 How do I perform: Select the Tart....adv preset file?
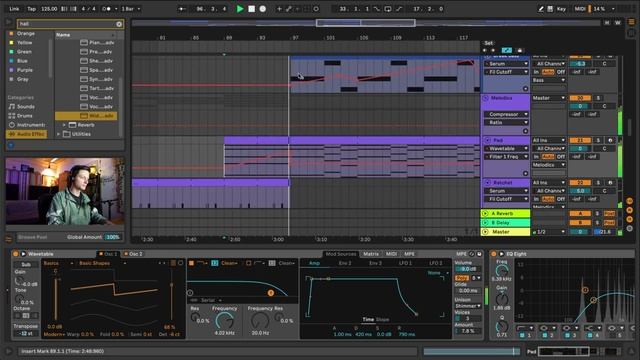click(x=96, y=88)
